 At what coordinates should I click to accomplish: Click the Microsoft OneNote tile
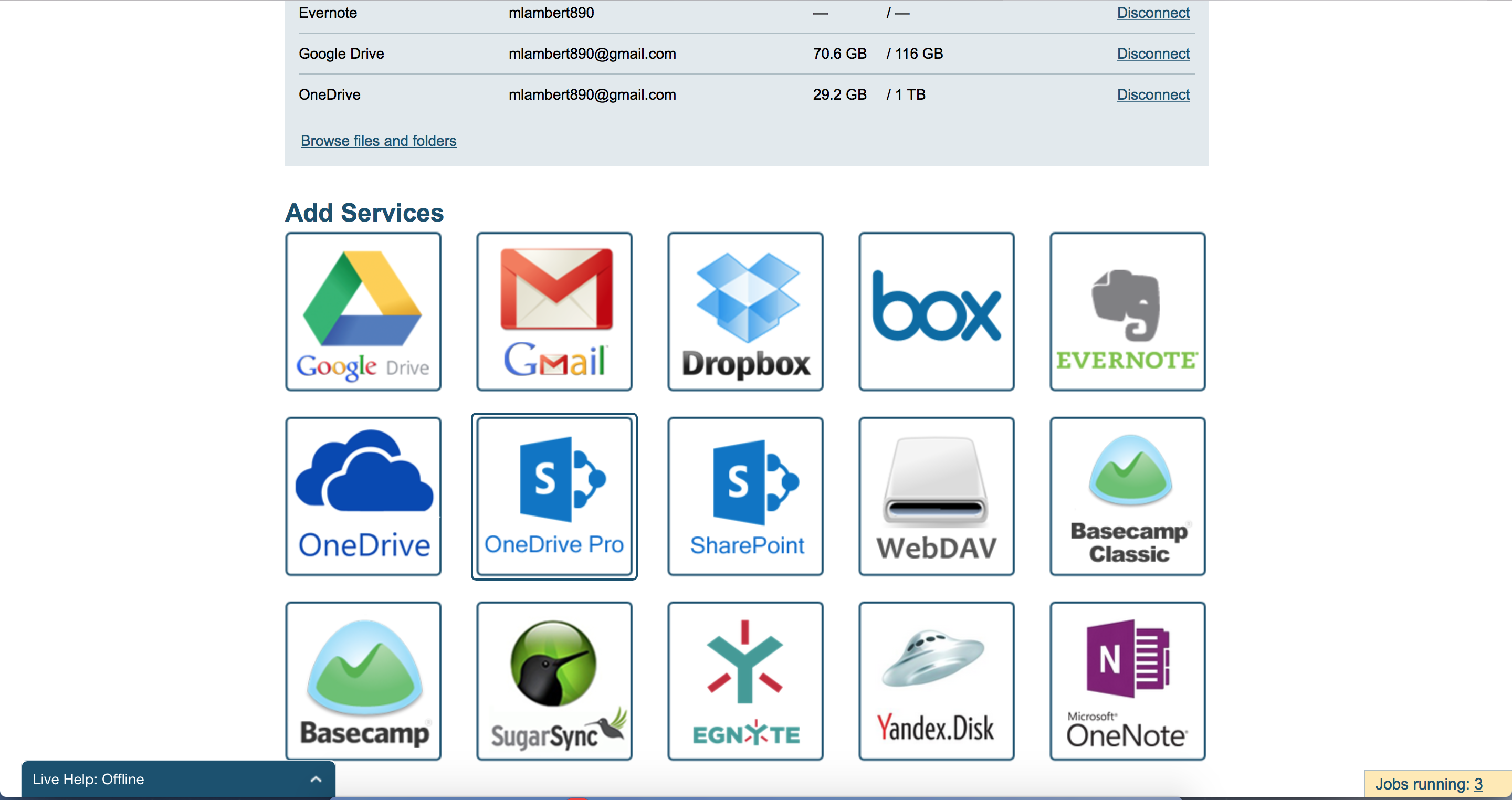pyautogui.click(x=1127, y=681)
